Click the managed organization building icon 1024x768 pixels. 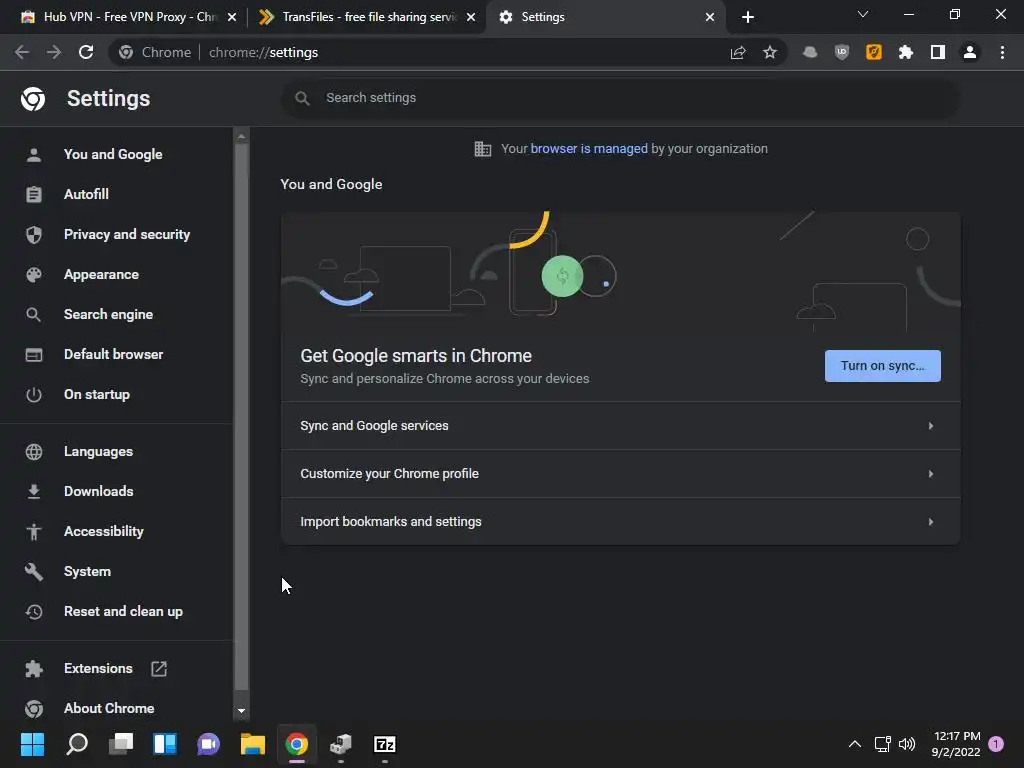[x=483, y=149]
